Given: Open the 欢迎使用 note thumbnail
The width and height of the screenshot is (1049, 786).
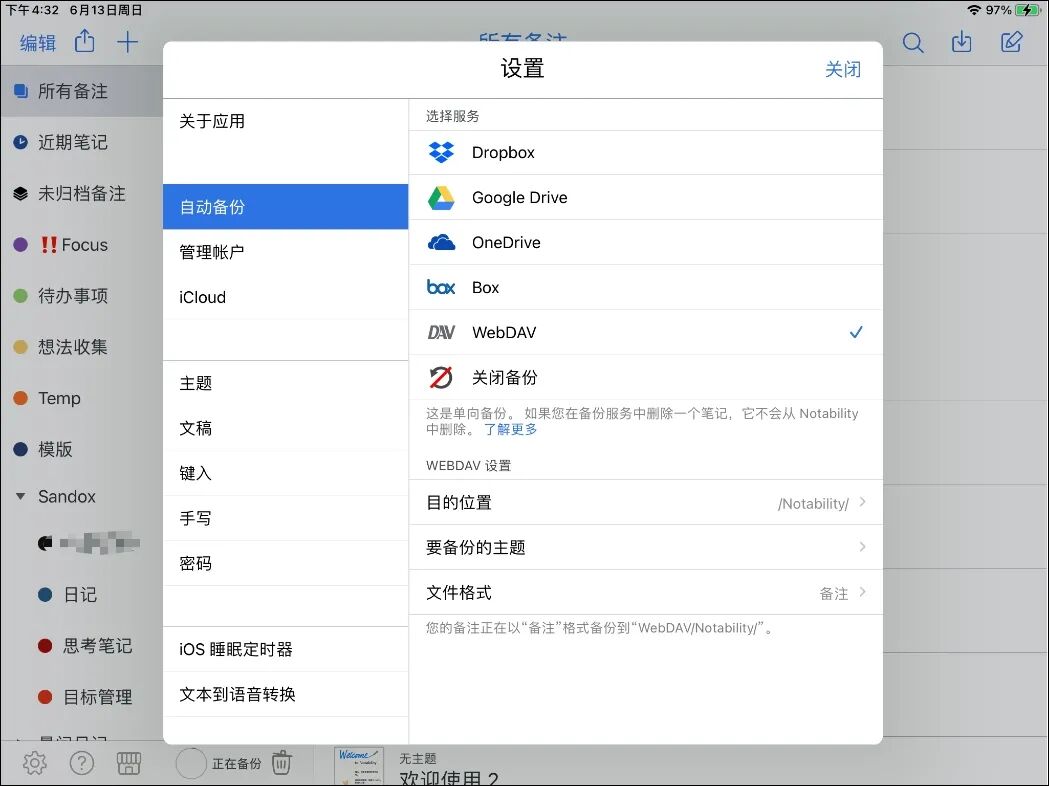Looking at the screenshot, I should [x=359, y=766].
